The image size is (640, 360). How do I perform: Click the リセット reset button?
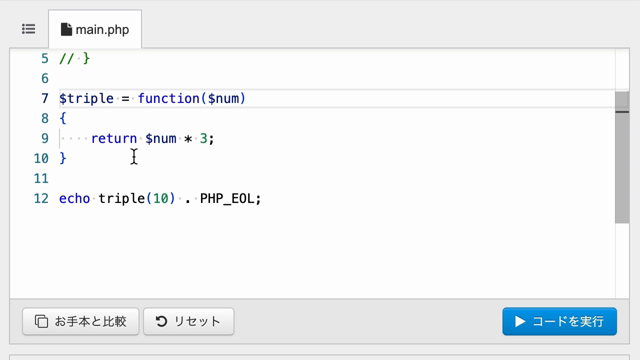[x=189, y=322]
